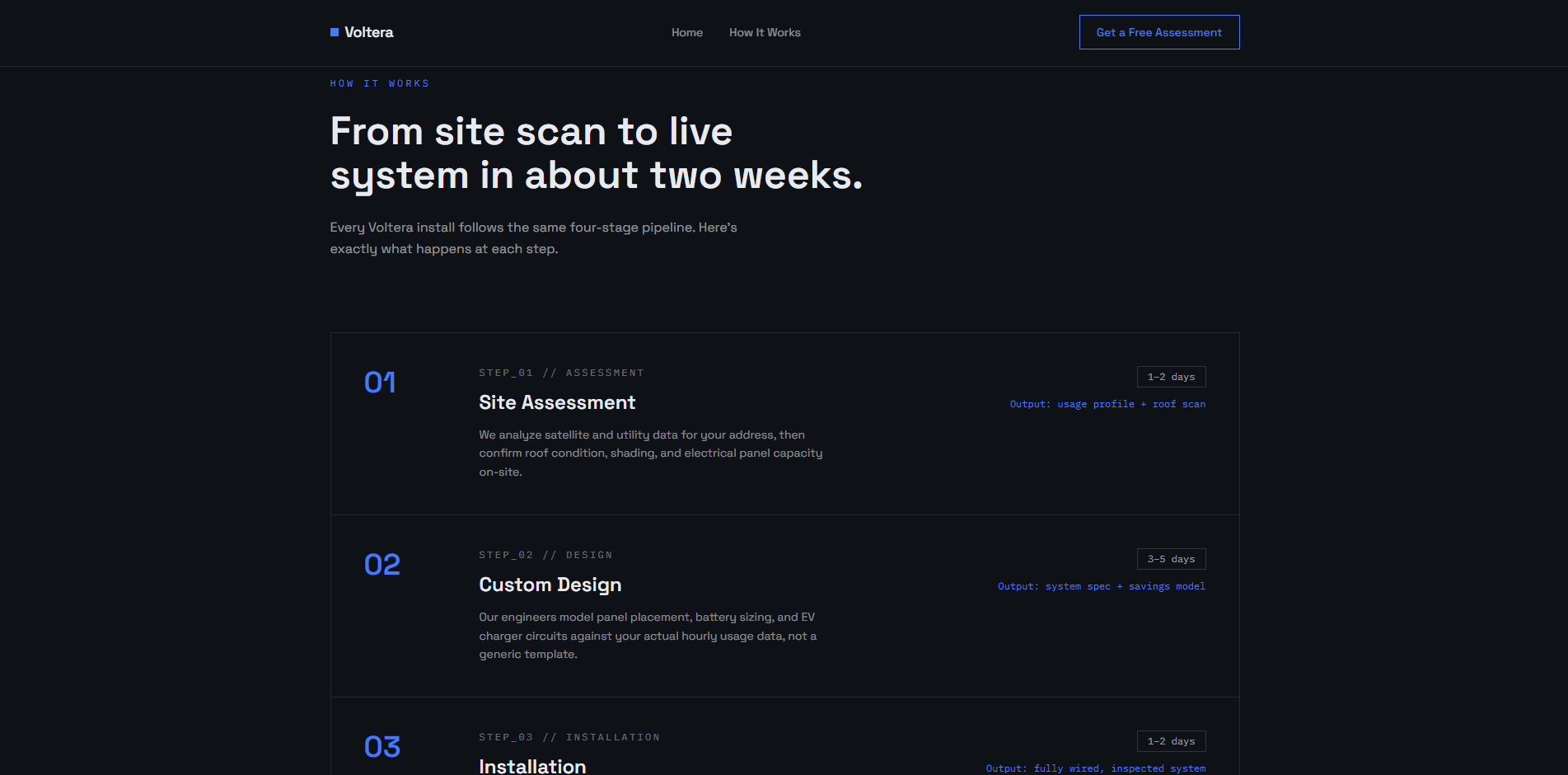This screenshot has height=775, width=1568.
Task: Select the Site Assessment title
Action: 557,402
